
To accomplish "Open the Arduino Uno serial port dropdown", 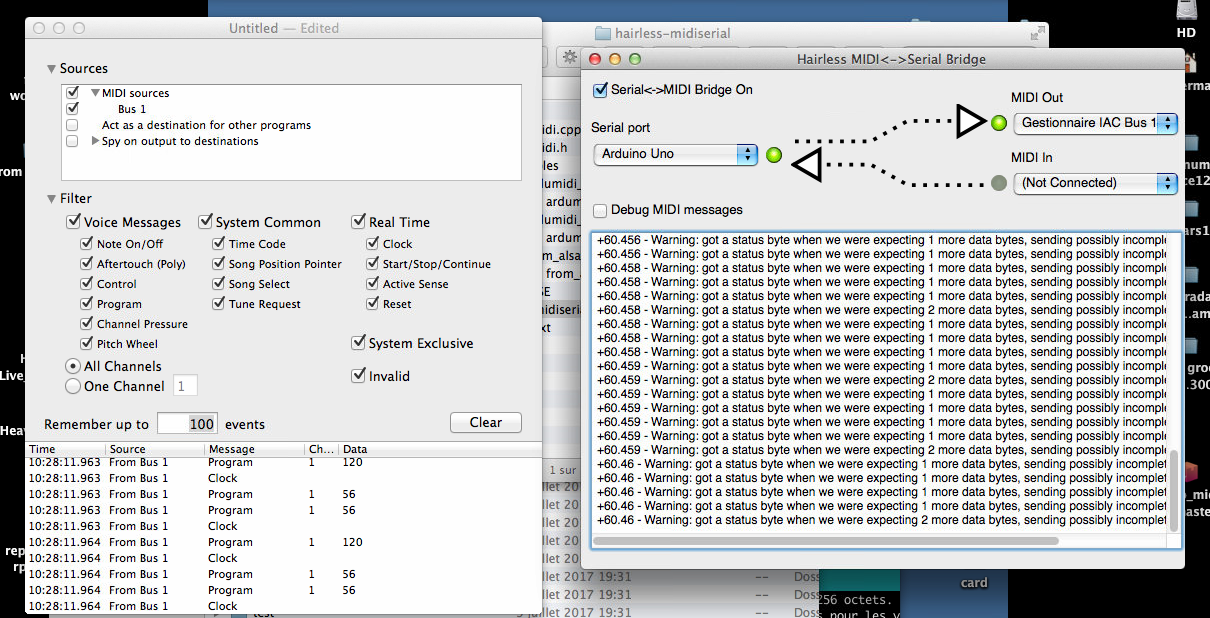I will (x=675, y=155).
